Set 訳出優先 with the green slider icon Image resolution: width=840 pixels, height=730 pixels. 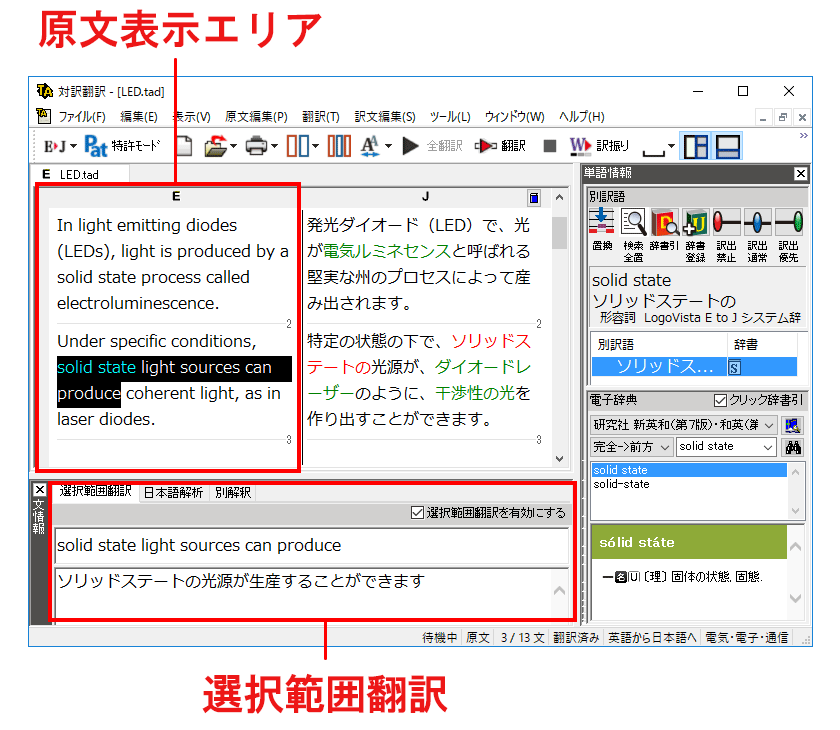(x=789, y=222)
